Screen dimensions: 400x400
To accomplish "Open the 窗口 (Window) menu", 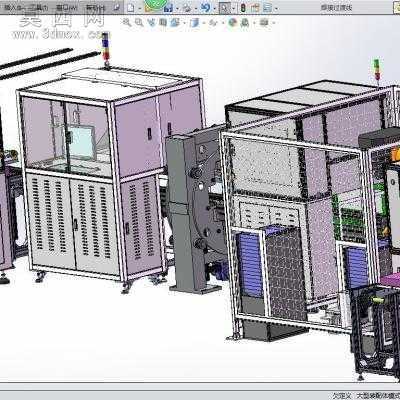I will (x=67, y=7).
